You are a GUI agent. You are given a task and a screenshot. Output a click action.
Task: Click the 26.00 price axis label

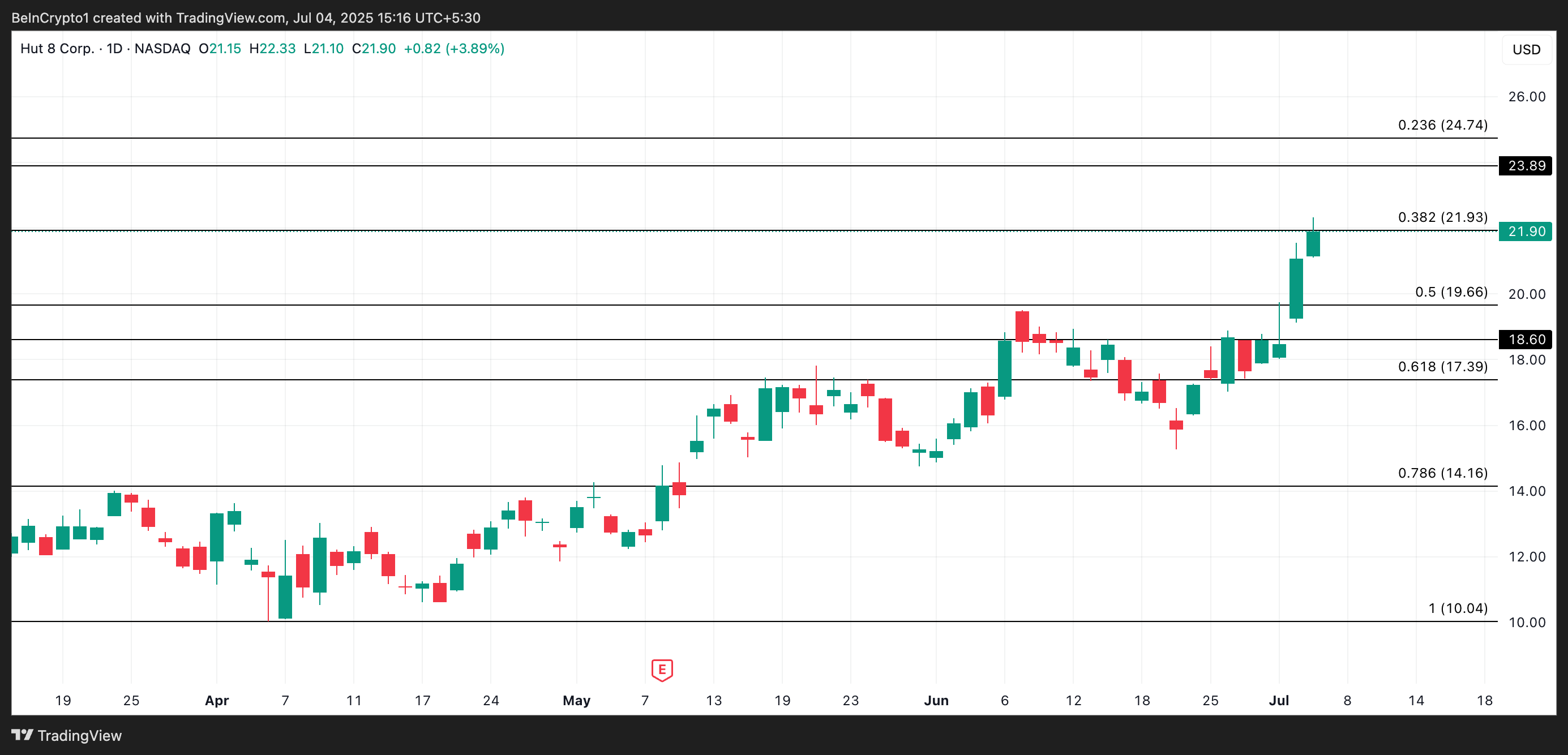point(1526,97)
